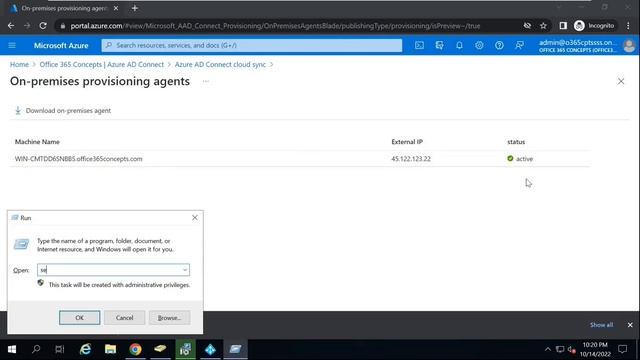The height and width of the screenshot is (360, 640).
Task: Select the External IP column header
Action: point(407,142)
